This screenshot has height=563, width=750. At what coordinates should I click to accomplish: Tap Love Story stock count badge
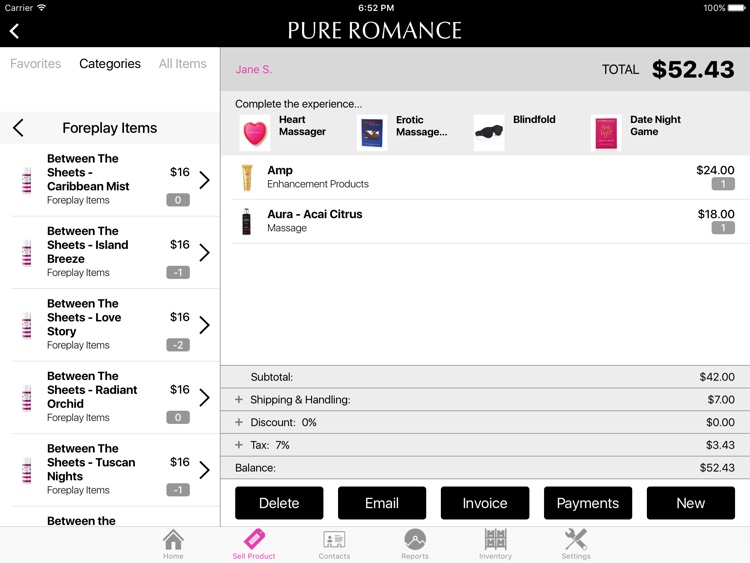pos(178,345)
